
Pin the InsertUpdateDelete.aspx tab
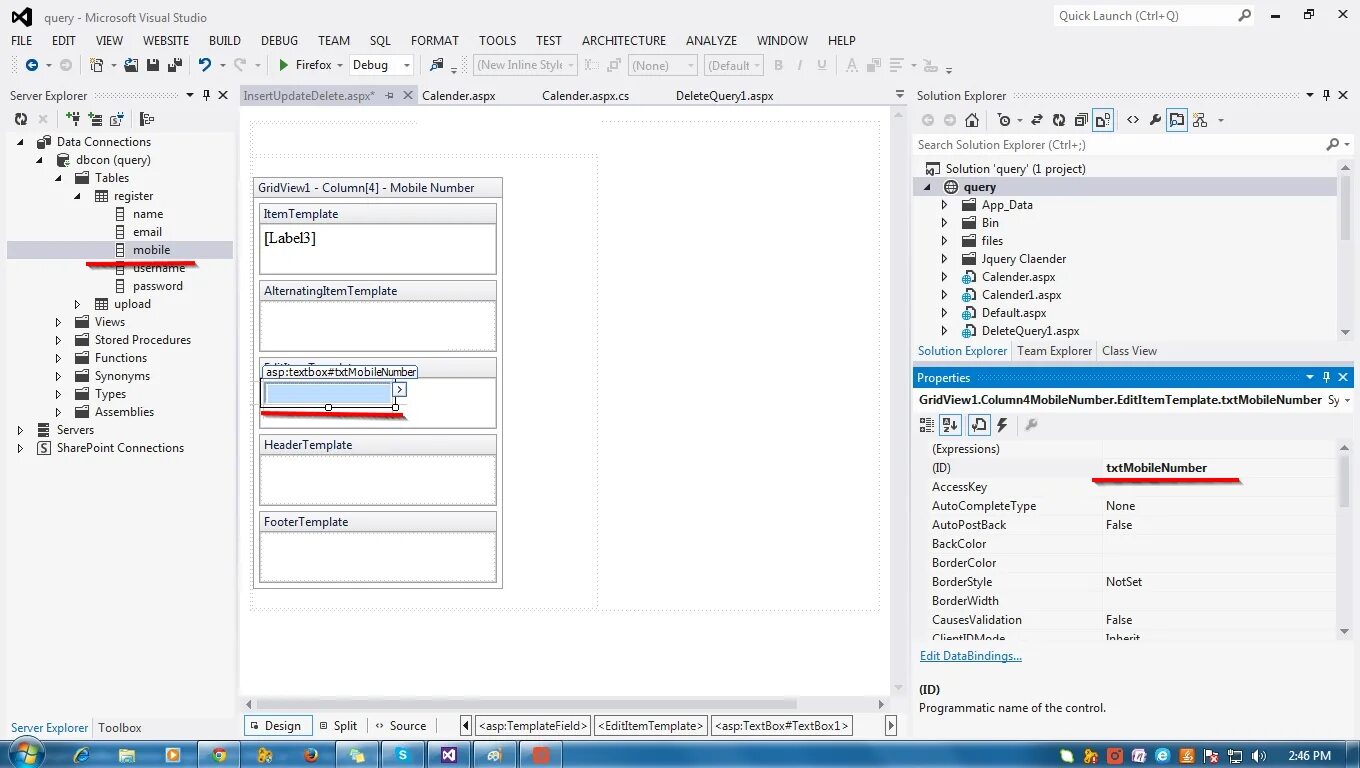[390, 96]
